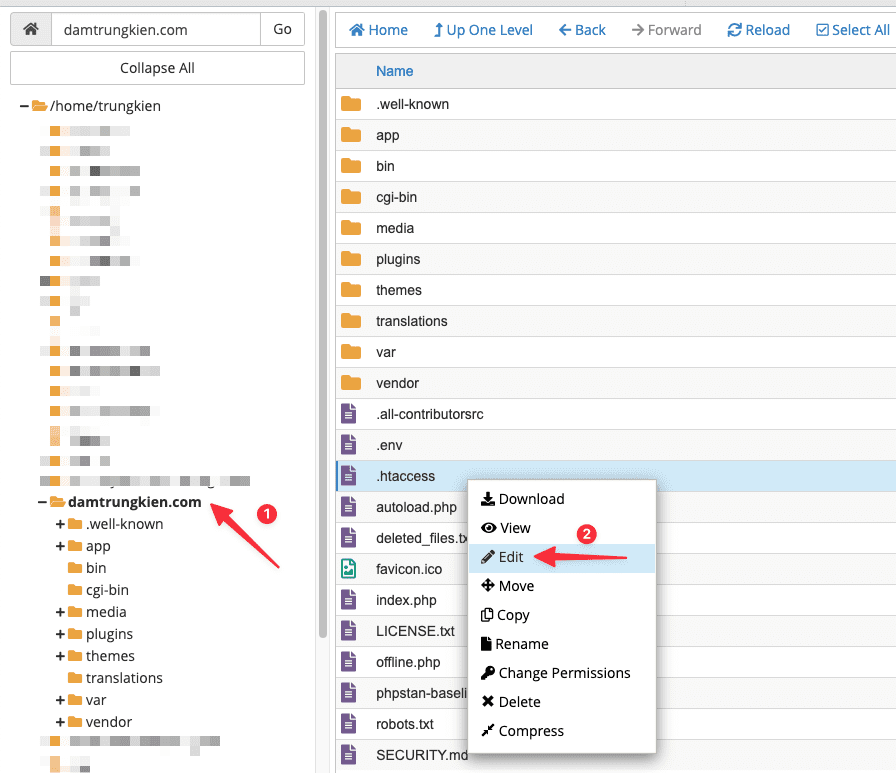
Task: Click the favicon.ico image file icon
Action: click(x=349, y=569)
